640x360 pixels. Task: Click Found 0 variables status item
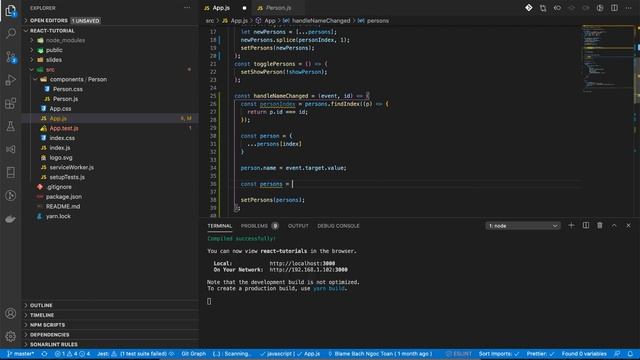pyautogui.click(x=584, y=354)
